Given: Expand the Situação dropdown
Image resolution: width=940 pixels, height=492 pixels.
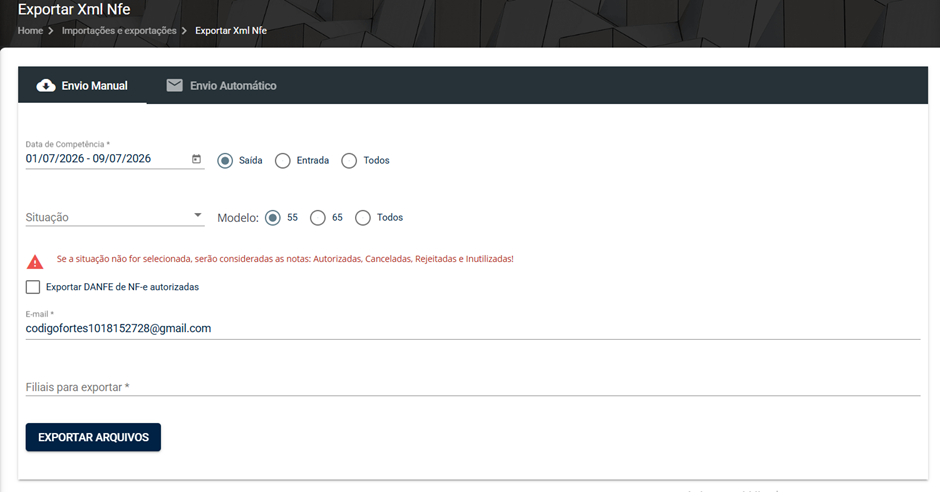Looking at the screenshot, I should pos(115,217).
